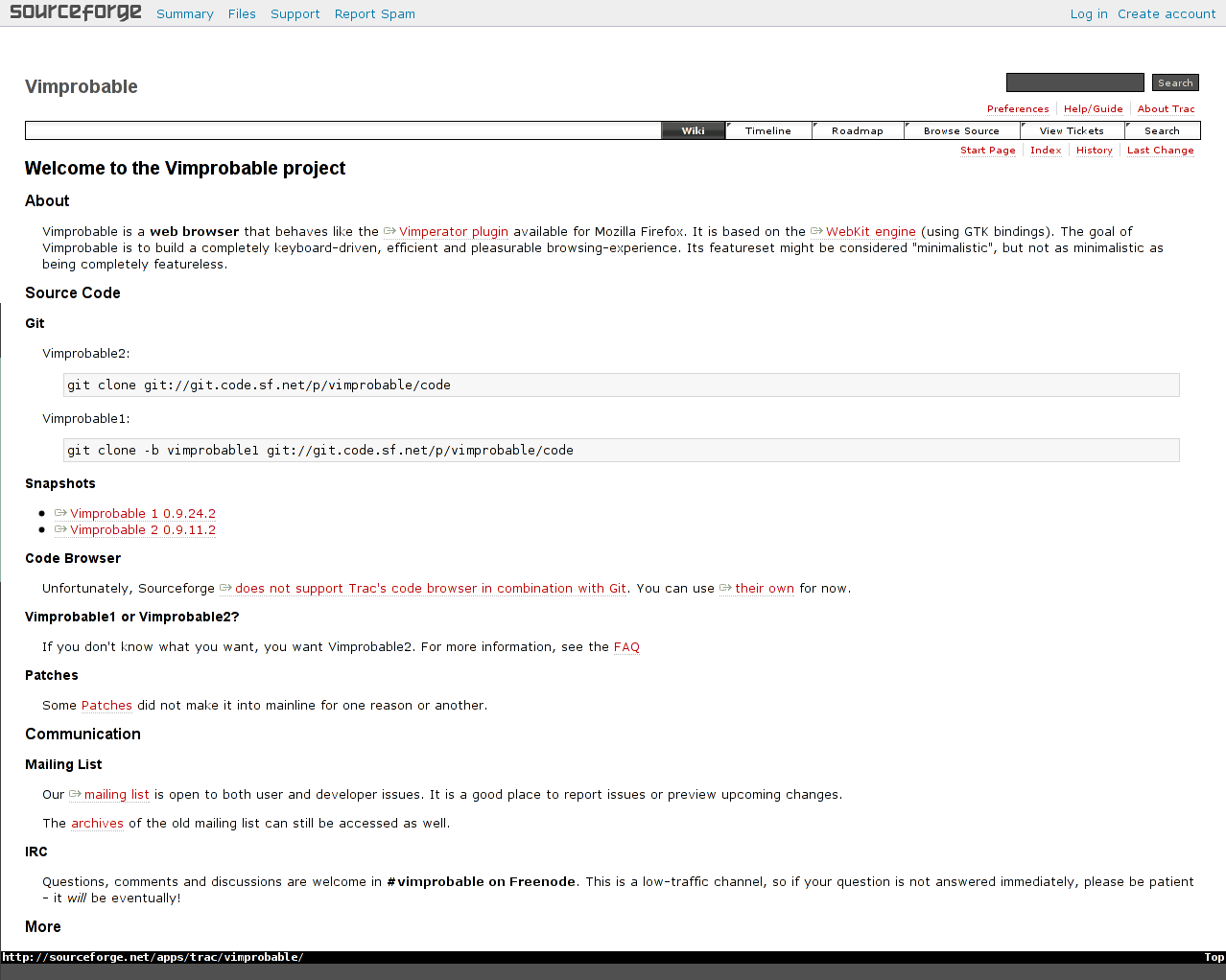Click Report Spam in the top menu
The image size is (1226, 980).
(374, 13)
